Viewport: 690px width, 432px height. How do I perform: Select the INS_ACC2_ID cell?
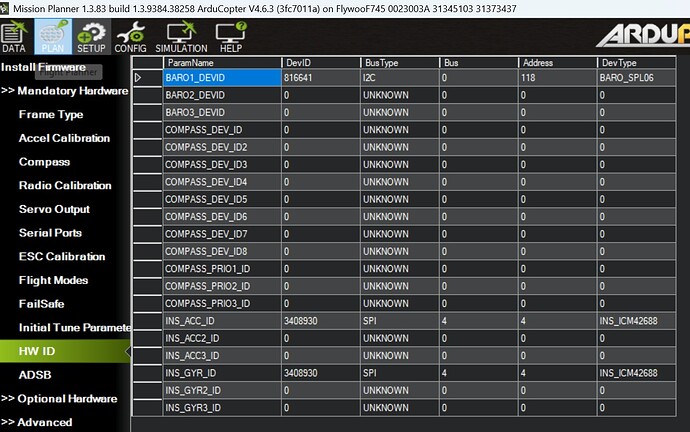coord(222,338)
